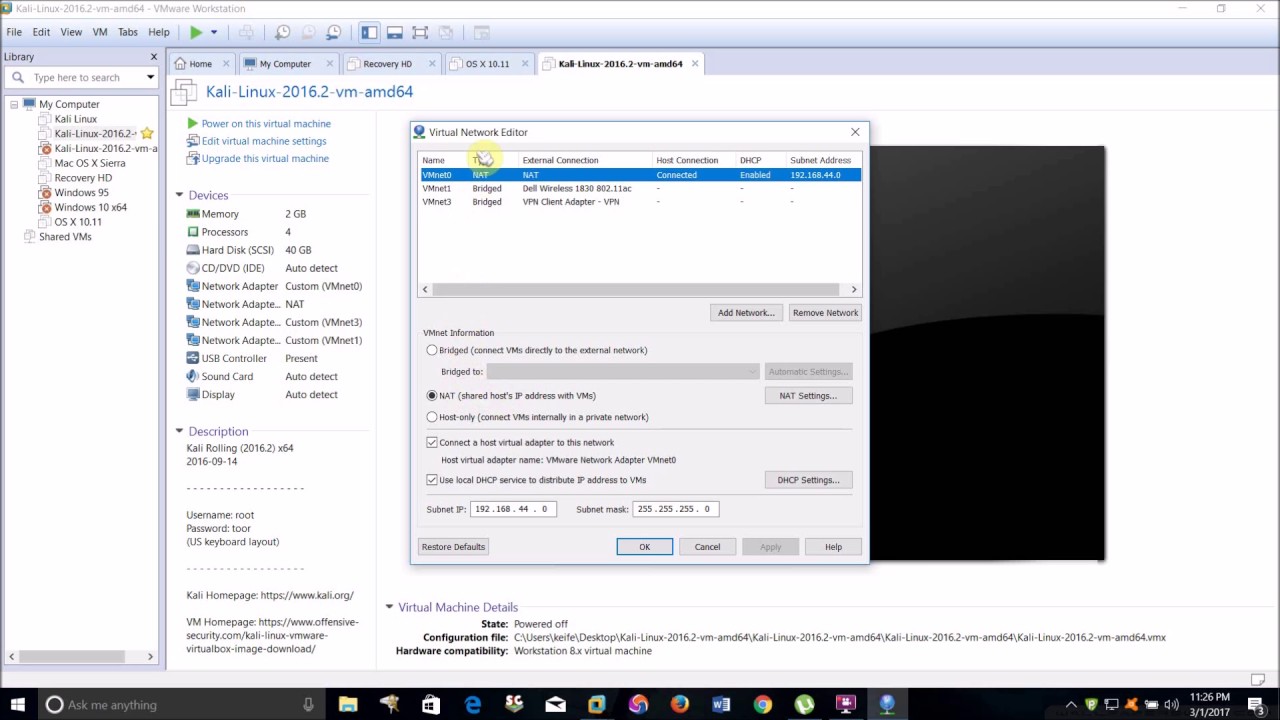The width and height of the screenshot is (1280, 720).
Task: Click the USB Controller device icon
Action: pyautogui.click(x=194, y=358)
